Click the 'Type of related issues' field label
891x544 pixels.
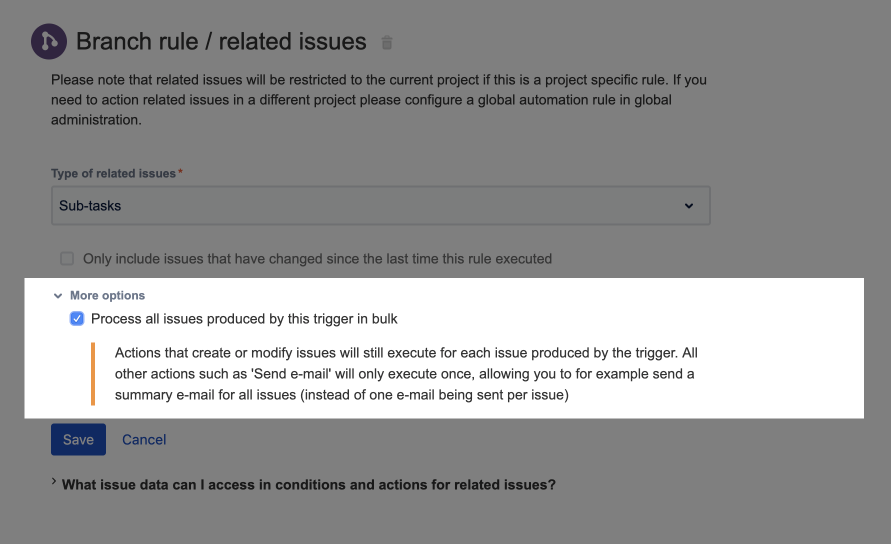click(x=113, y=173)
